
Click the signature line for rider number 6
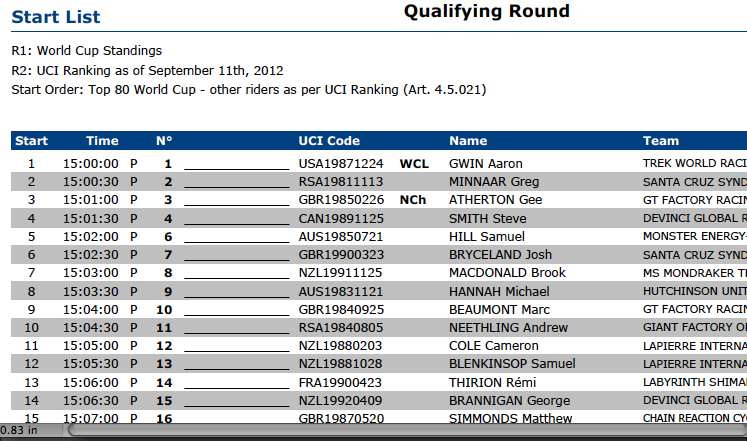tap(236, 237)
